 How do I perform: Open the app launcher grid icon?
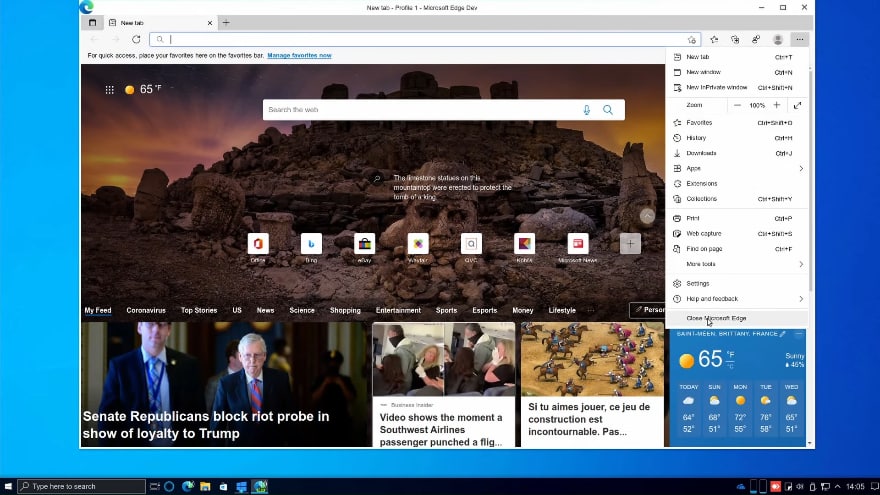click(109, 90)
